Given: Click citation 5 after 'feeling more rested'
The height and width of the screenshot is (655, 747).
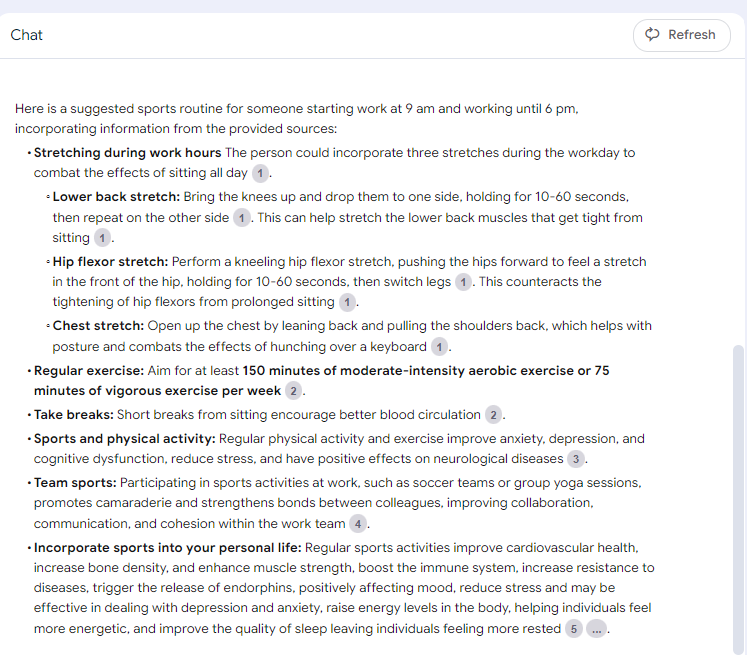Looking at the screenshot, I should [573, 629].
